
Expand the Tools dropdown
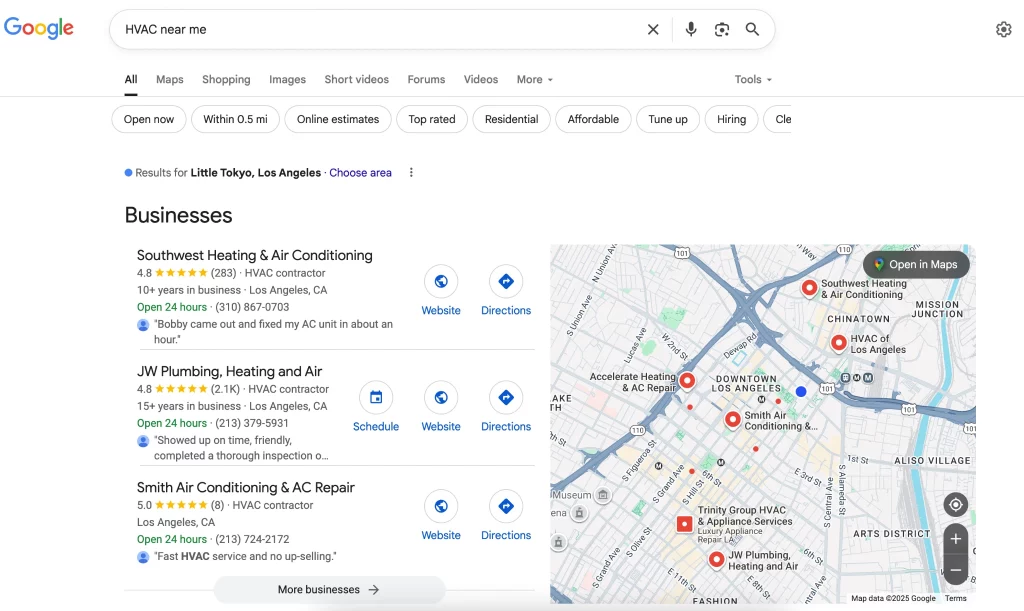753,80
